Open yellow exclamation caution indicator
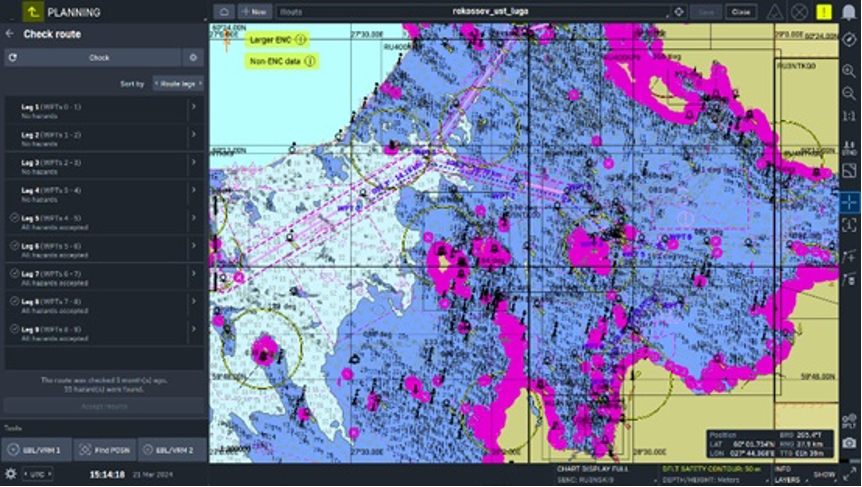 (824, 12)
